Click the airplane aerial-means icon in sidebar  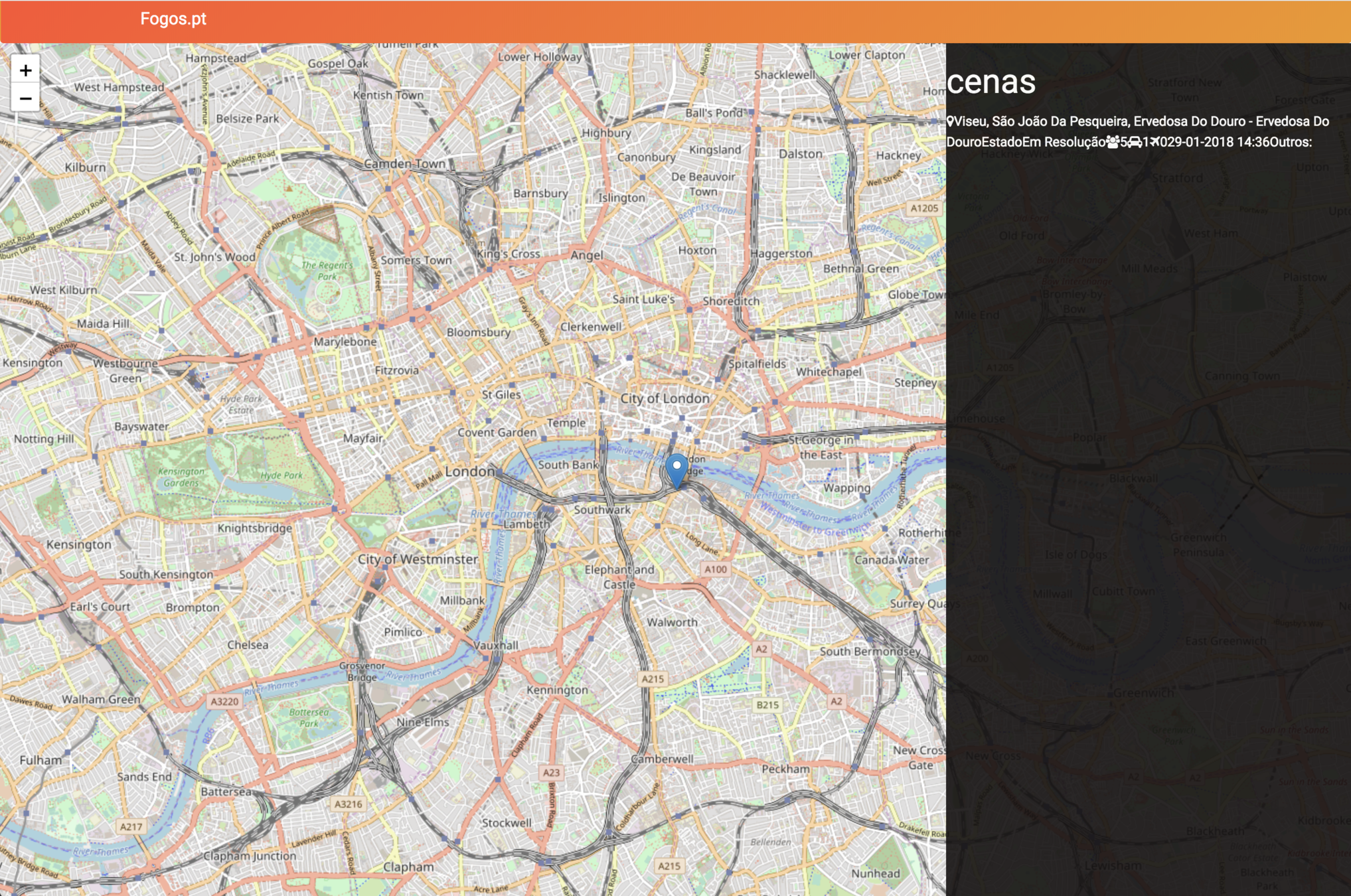coord(1154,141)
